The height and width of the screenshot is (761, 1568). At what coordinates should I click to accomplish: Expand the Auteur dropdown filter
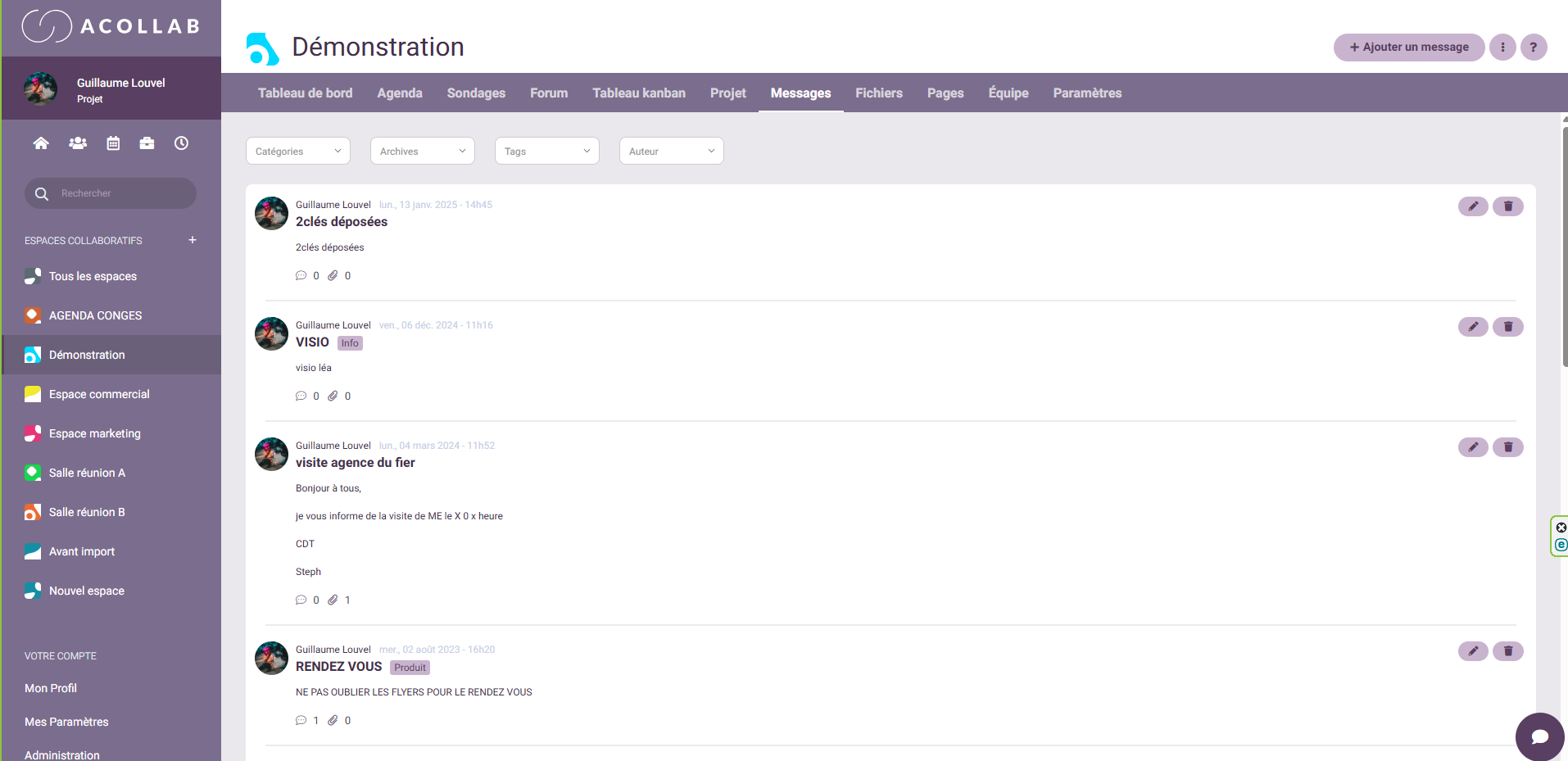pos(671,152)
